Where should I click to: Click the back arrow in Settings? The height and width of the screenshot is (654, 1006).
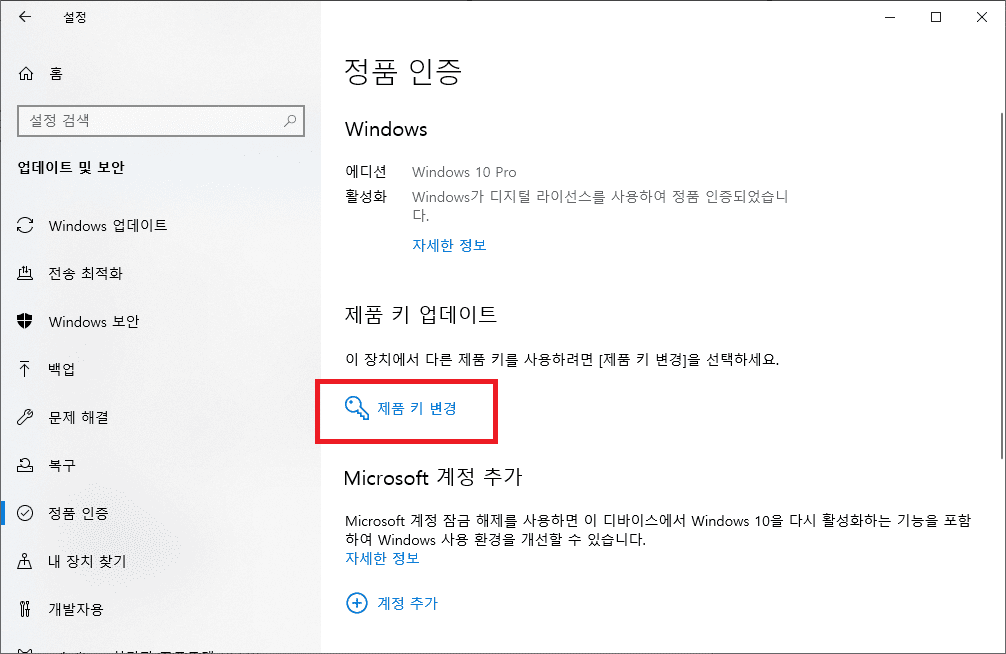pyautogui.click(x=25, y=17)
